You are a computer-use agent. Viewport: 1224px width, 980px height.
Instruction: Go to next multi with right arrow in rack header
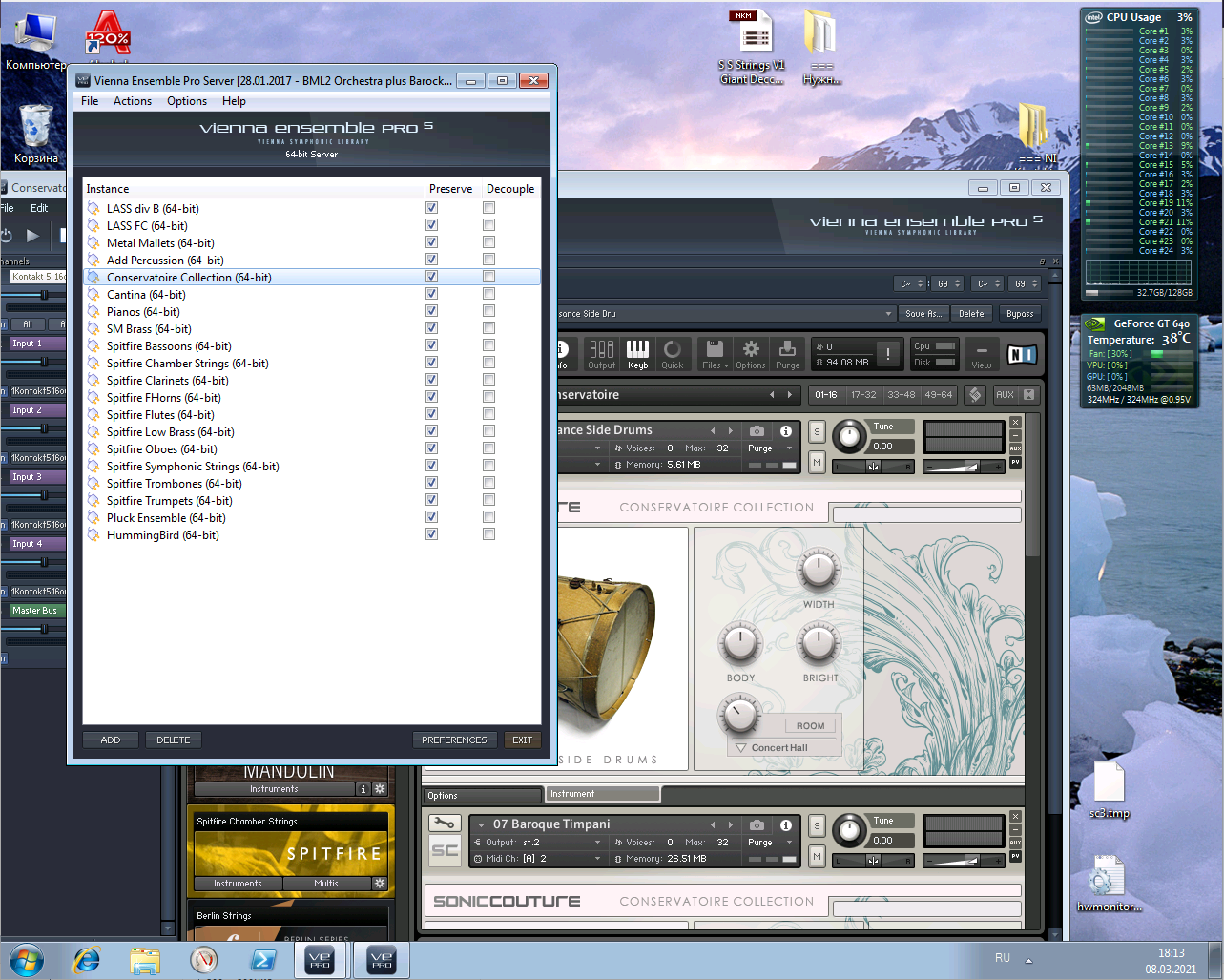tap(789, 394)
